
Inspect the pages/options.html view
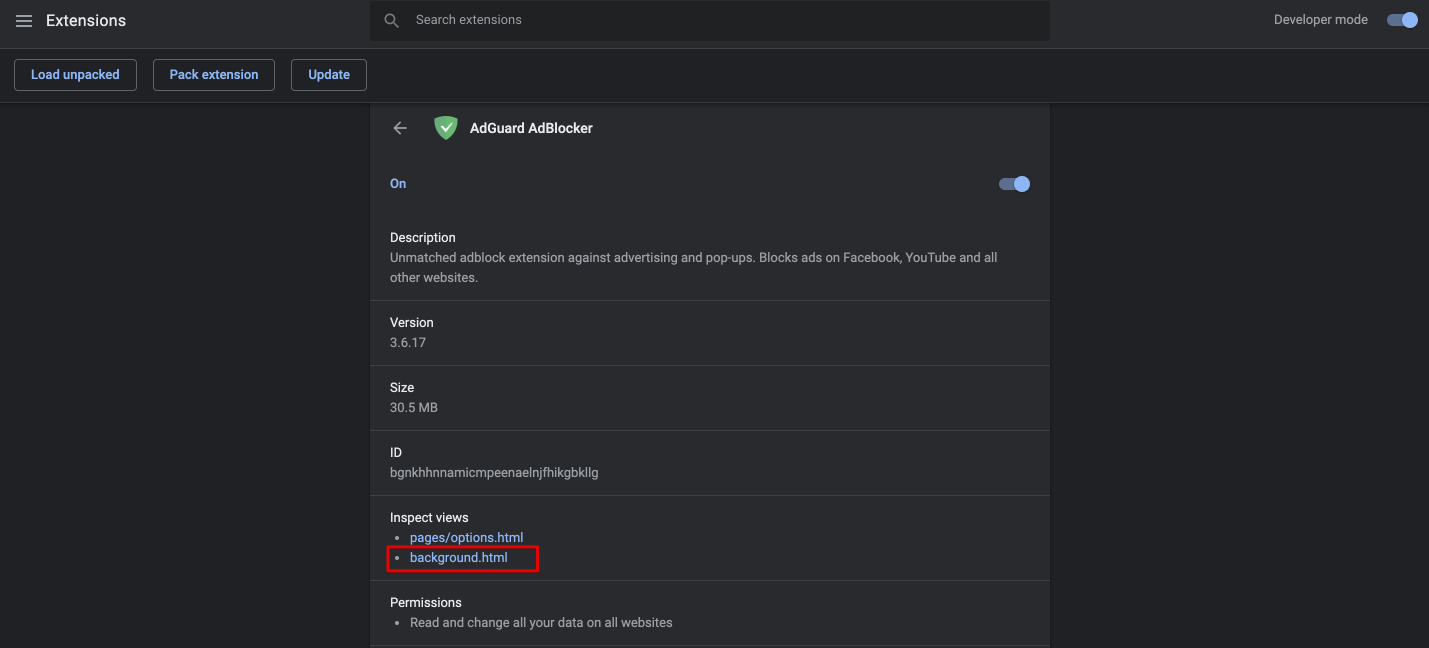(x=466, y=537)
